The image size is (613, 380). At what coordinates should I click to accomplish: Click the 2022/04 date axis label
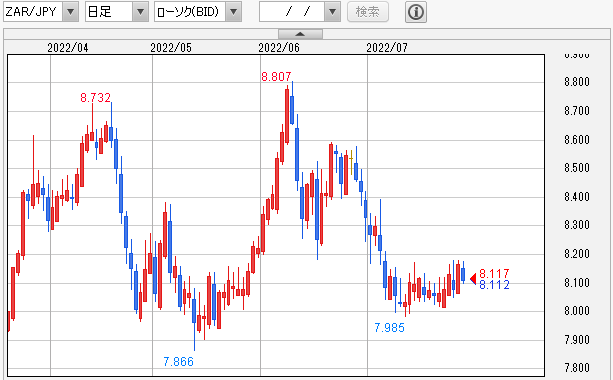click(x=68, y=48)
